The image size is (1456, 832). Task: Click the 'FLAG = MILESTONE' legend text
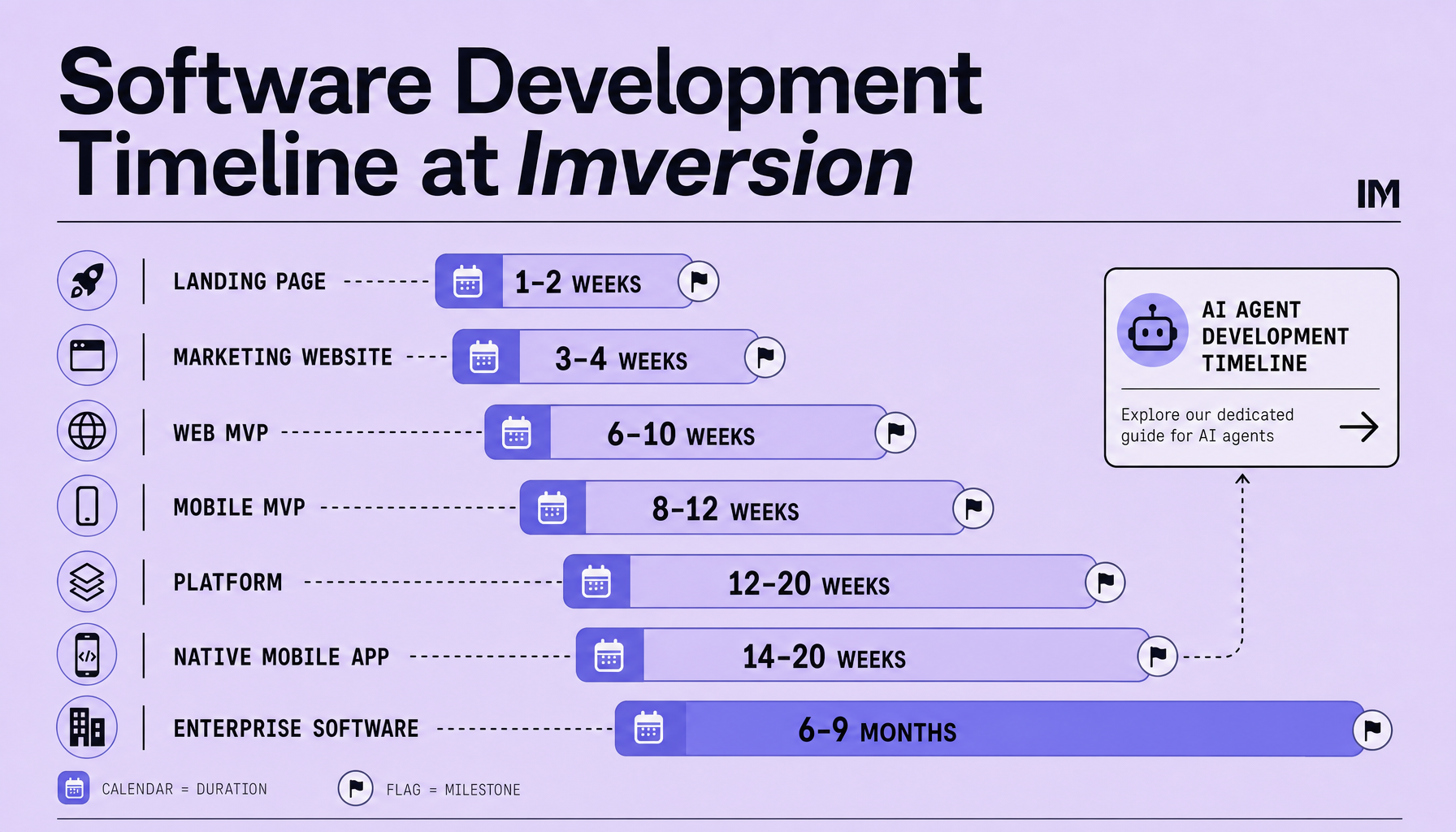point(453,790)
